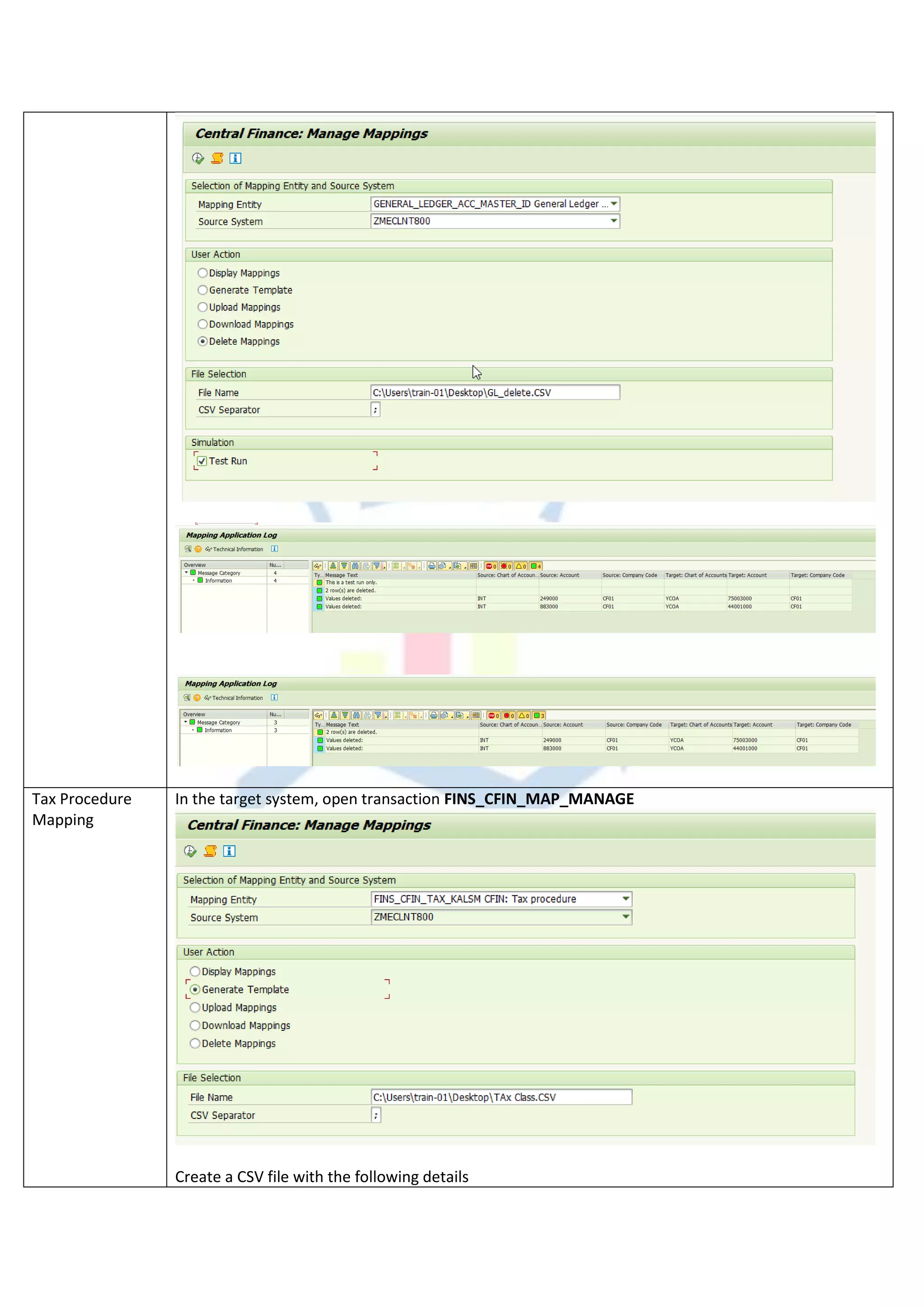
Task: Click Details glasses icon in test-run log table toolbar
Action: [x=318, y=566]
